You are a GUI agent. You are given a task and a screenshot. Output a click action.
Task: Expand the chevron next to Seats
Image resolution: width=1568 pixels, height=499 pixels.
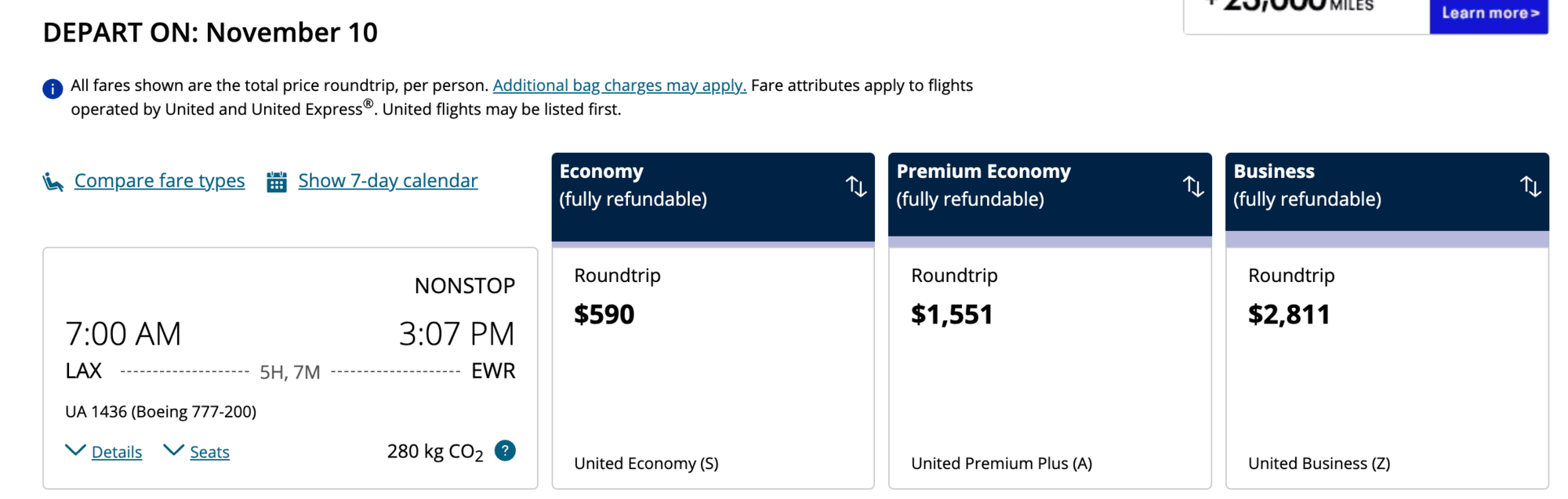(173, 450)
